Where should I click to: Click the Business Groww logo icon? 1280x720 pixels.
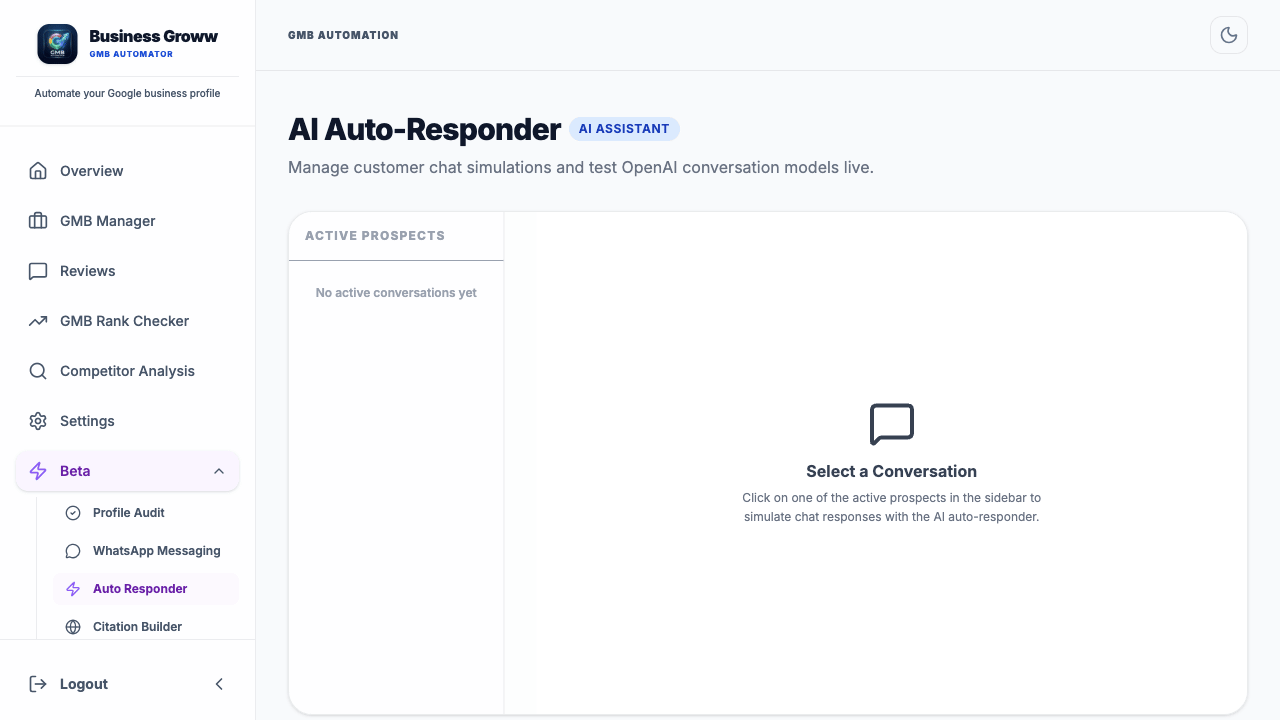click(57, 44)
